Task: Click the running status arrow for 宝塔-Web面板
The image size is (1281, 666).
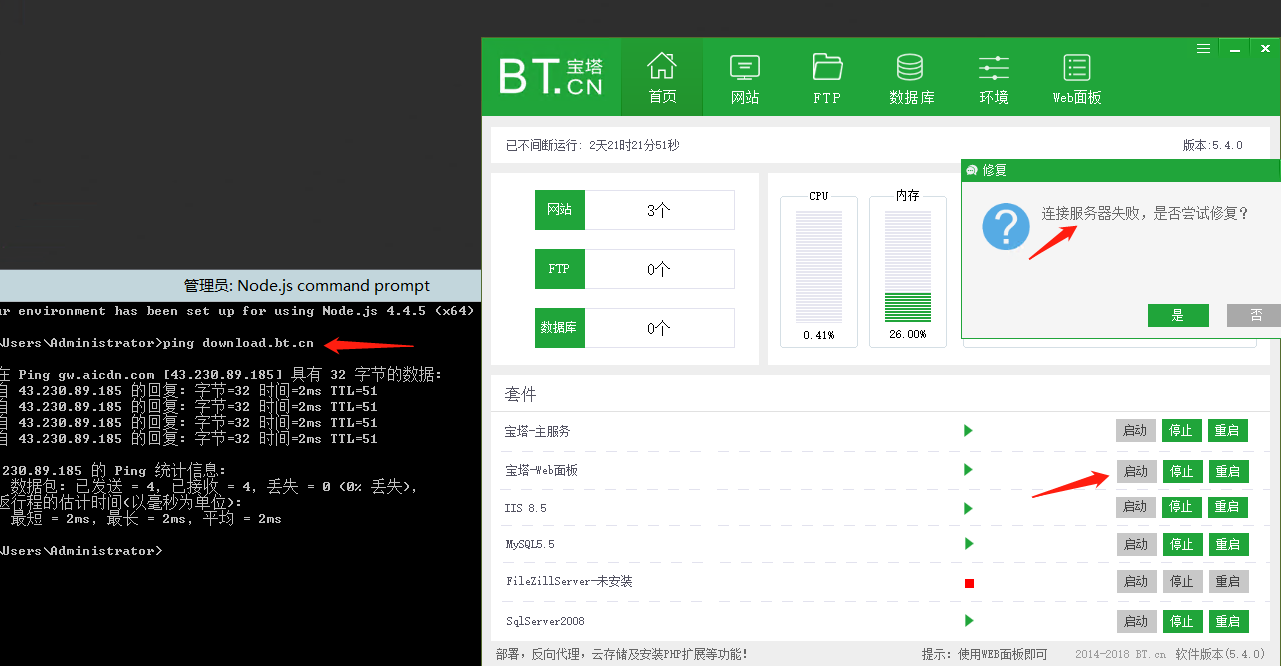Action: point(968,470)
